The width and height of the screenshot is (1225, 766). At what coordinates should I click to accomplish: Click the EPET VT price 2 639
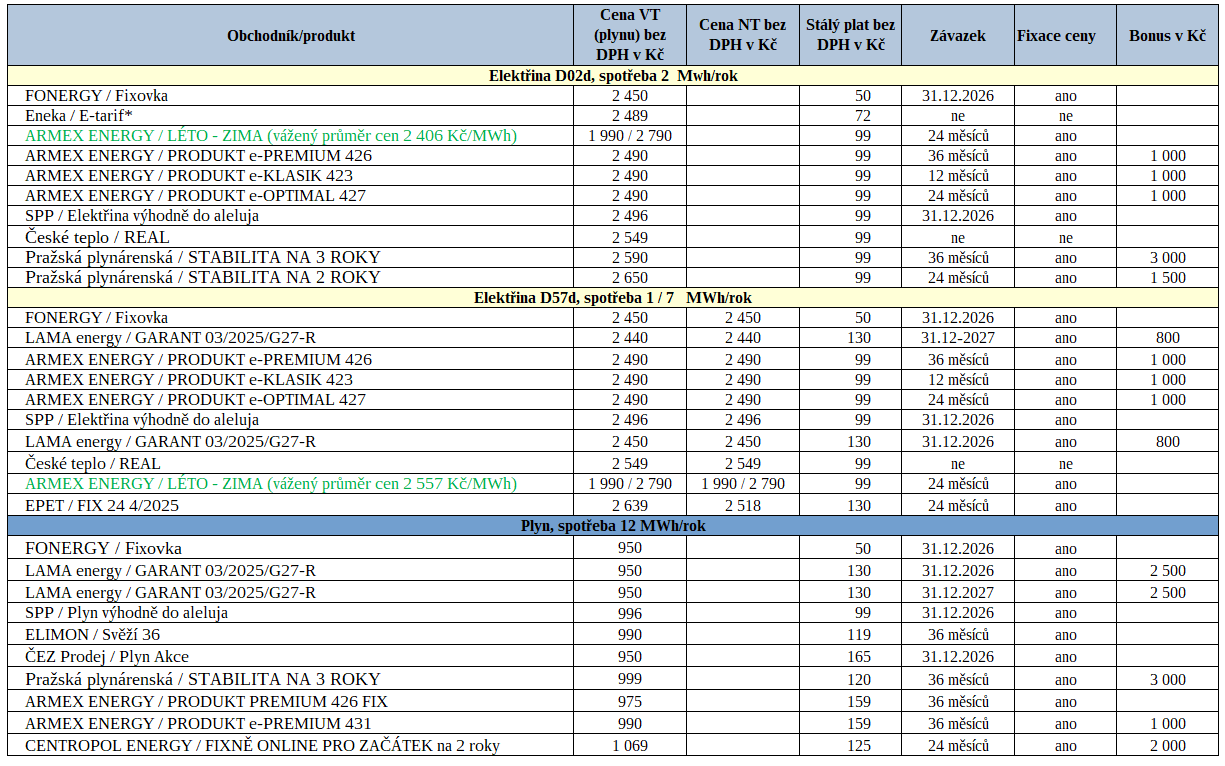tap(630, 506)
